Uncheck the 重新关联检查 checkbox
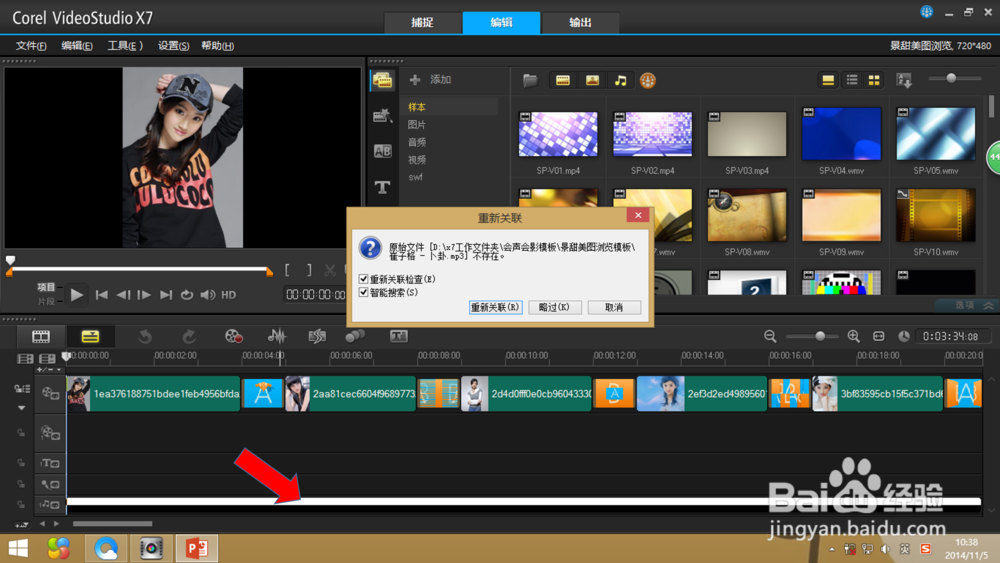 coord(364,279)
